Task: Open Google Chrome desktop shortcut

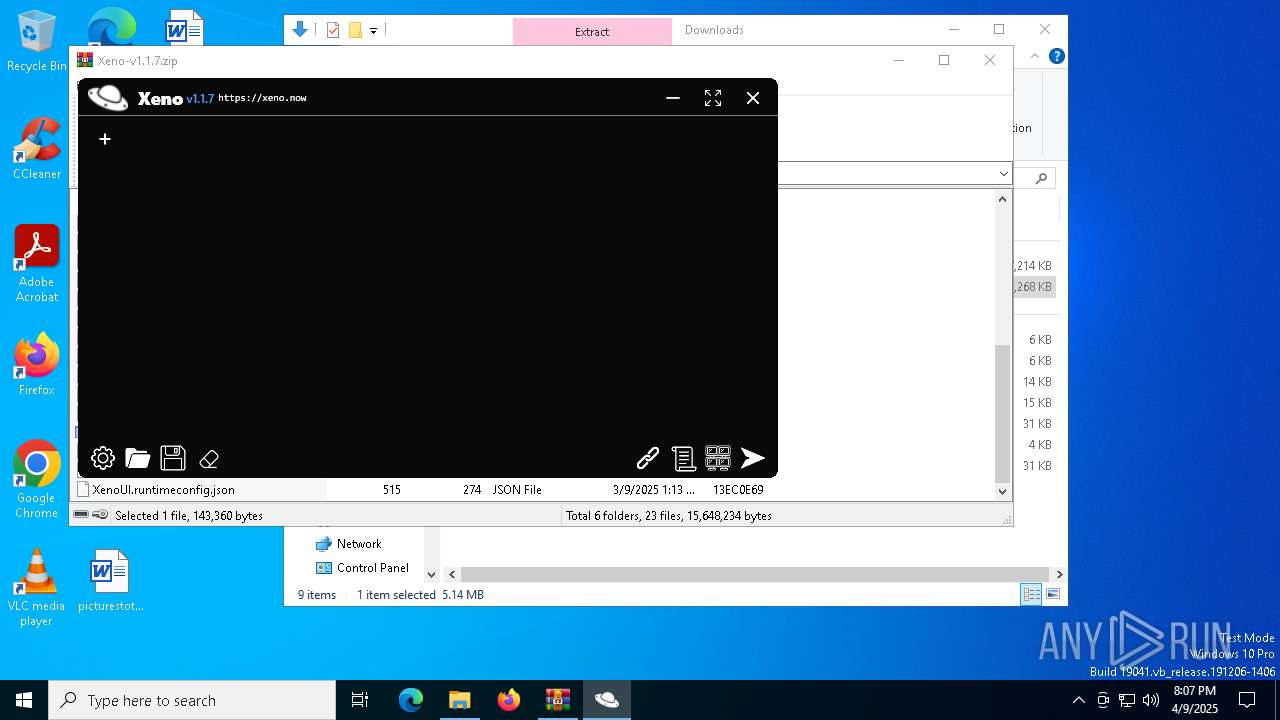Action: [x=37, y=480]
